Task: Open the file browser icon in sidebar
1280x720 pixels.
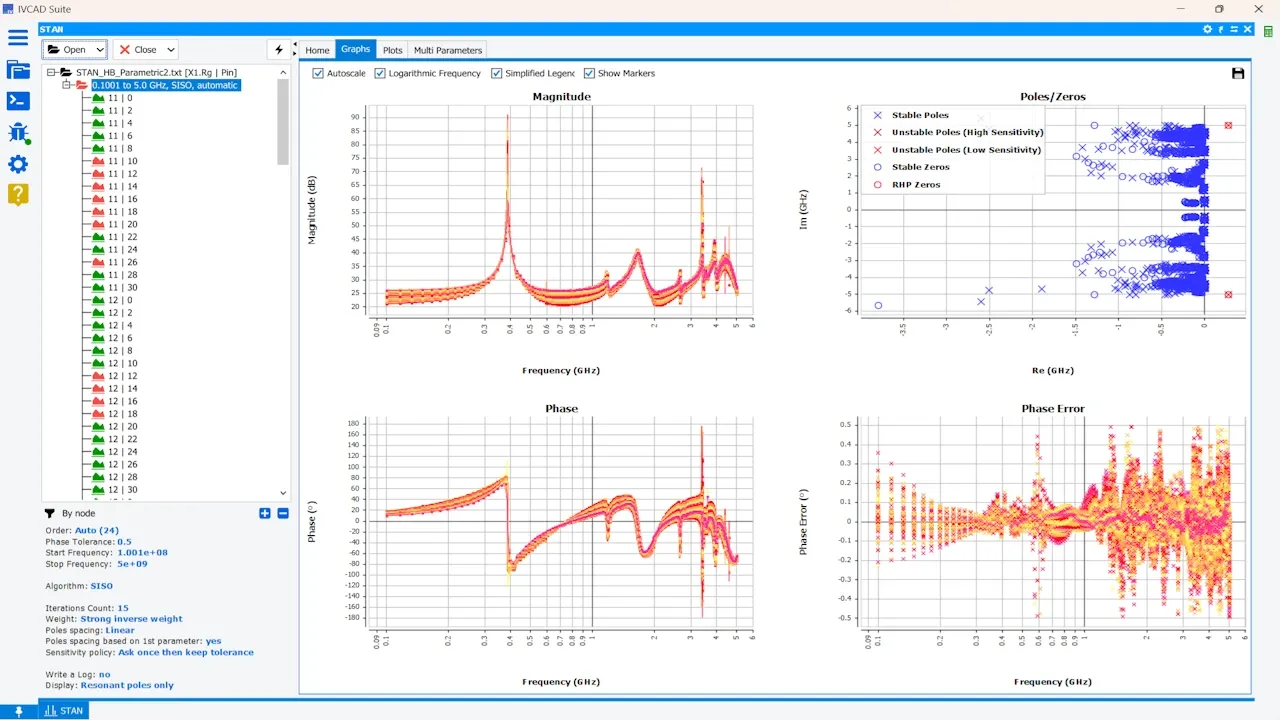Action: coord(18,70)
